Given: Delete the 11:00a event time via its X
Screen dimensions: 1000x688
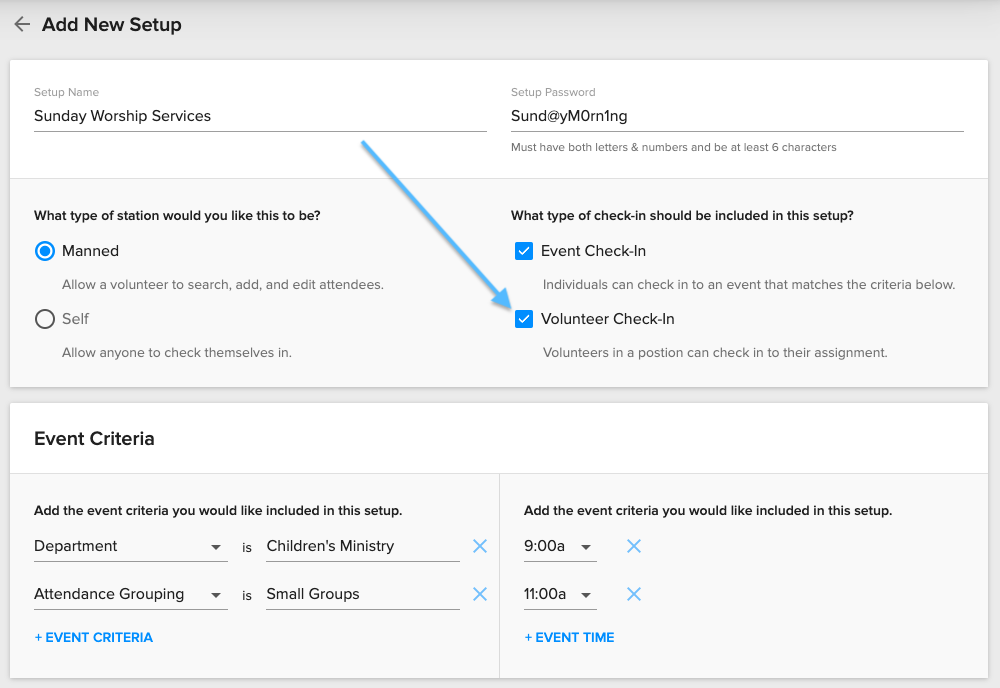Looking at the screenshot, I should coord(633,594).
